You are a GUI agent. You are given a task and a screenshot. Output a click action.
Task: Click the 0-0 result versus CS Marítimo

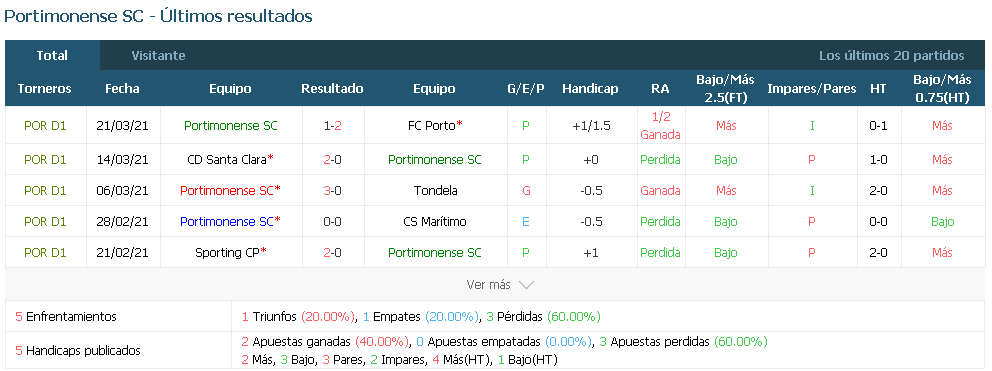pos(333,222)
